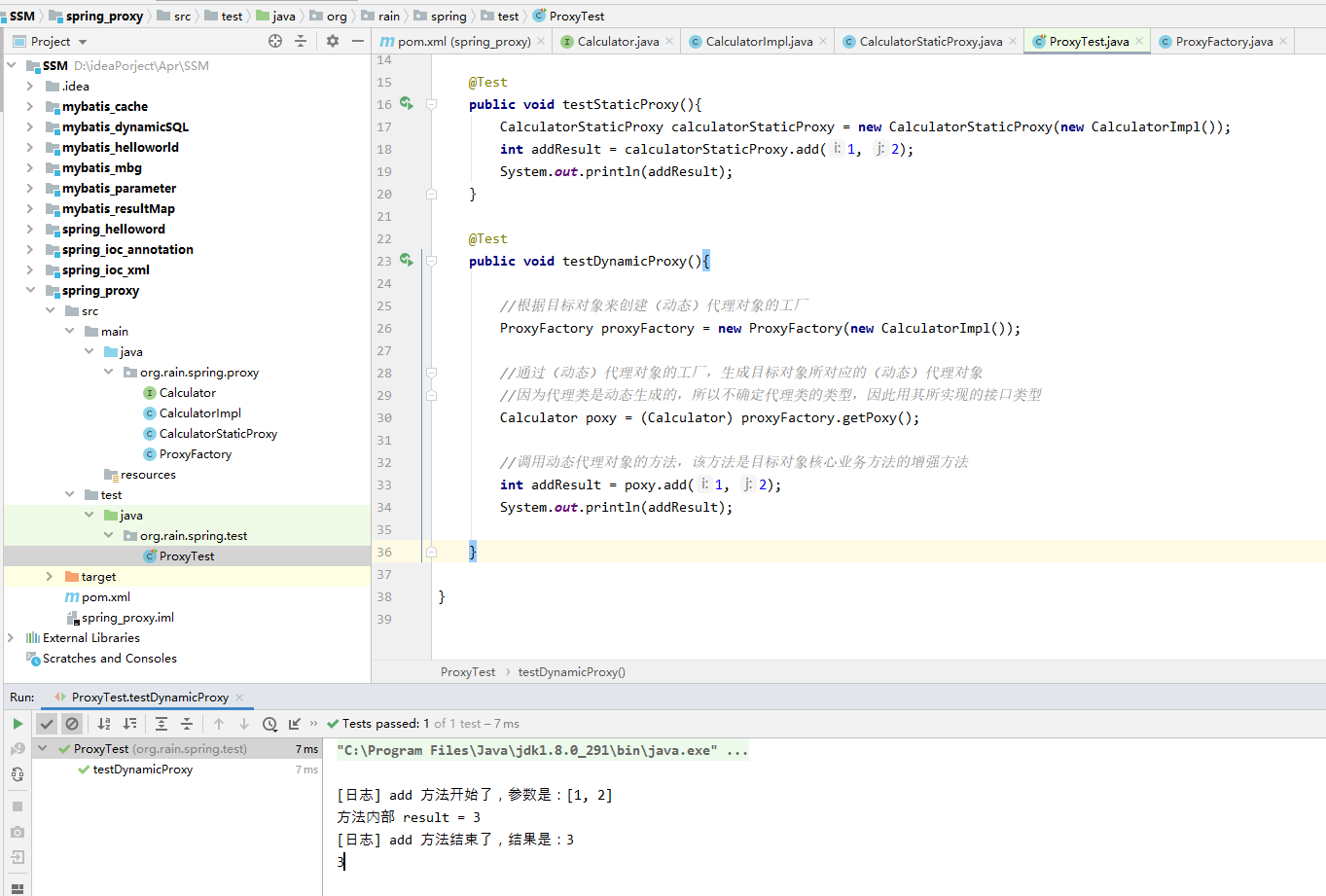The height and width of the screenshot is (896, 1326).
Task: Run testStaticProxy from gutter icon
Action: tap(407, 104)
